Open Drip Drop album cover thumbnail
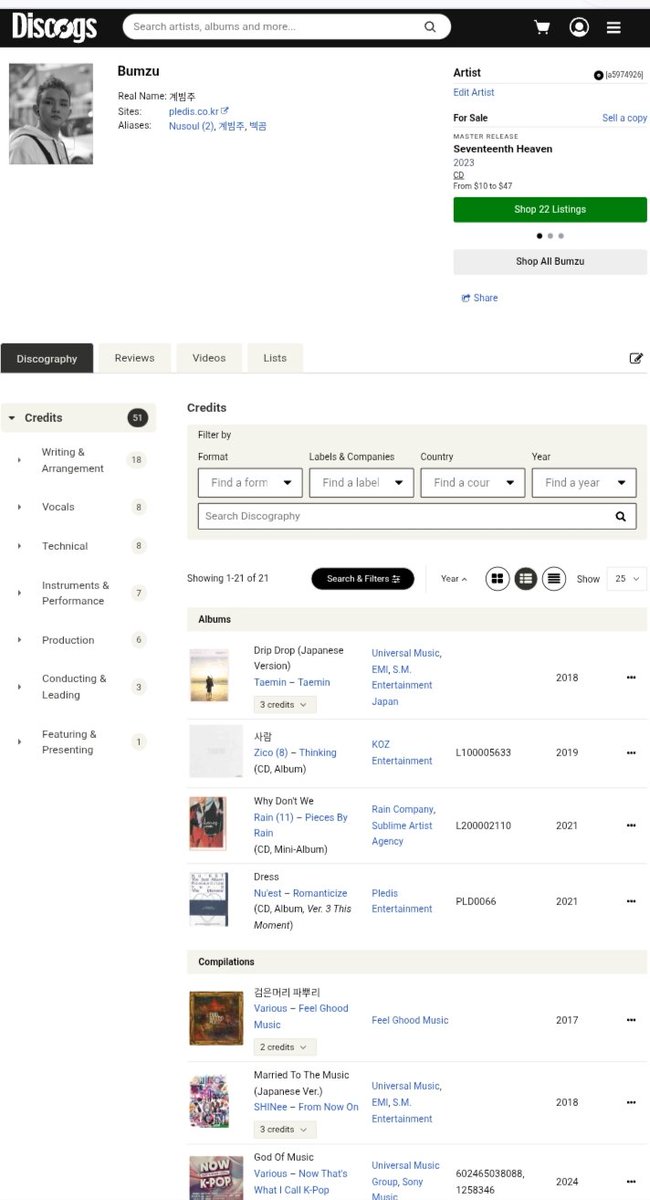 pyautogui.click(x=209, y=675)
